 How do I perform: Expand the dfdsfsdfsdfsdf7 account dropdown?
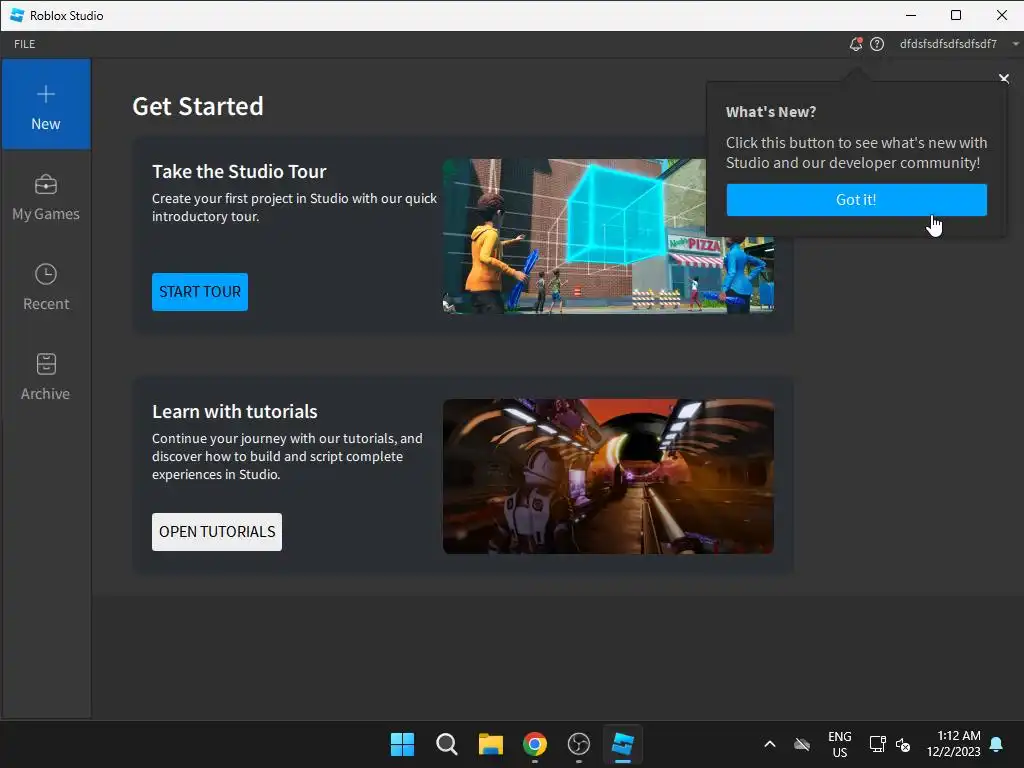click(x=958, y=44)
